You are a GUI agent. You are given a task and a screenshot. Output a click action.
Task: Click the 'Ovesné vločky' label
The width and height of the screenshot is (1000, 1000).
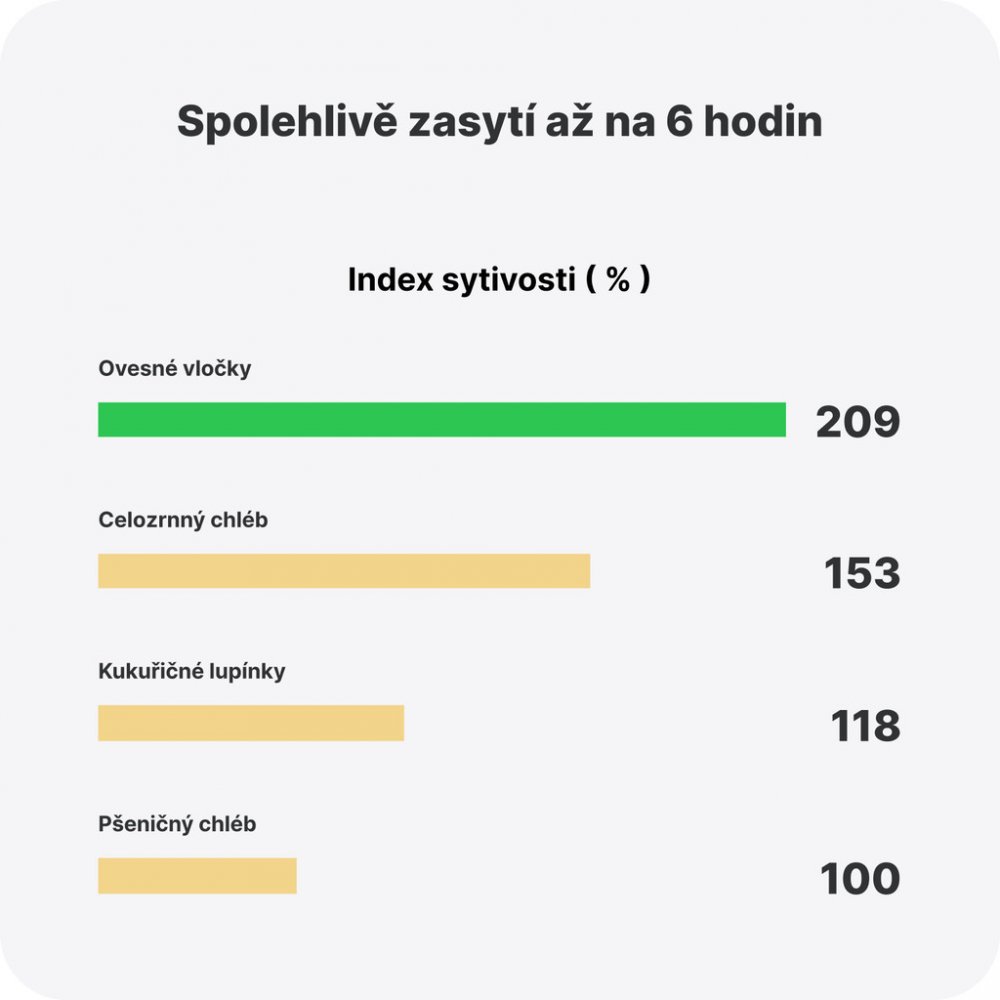tap(175, 369)
